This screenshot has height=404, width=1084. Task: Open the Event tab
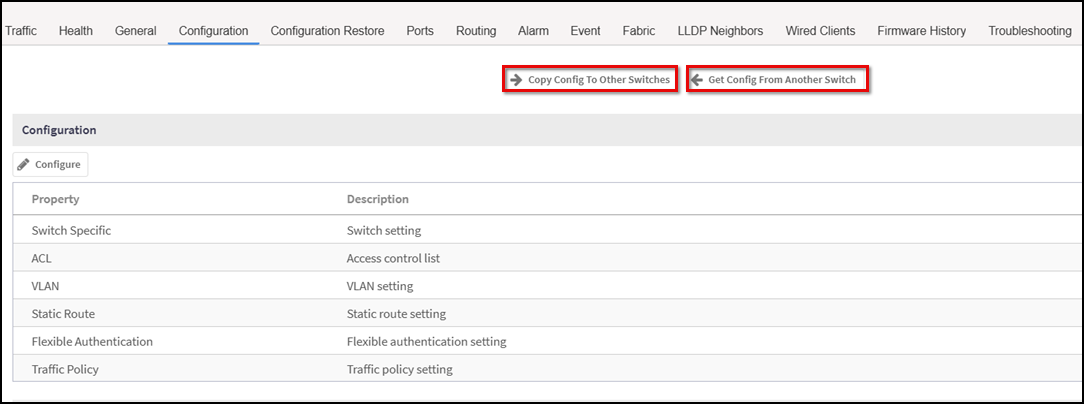click(x=586, y=30)
